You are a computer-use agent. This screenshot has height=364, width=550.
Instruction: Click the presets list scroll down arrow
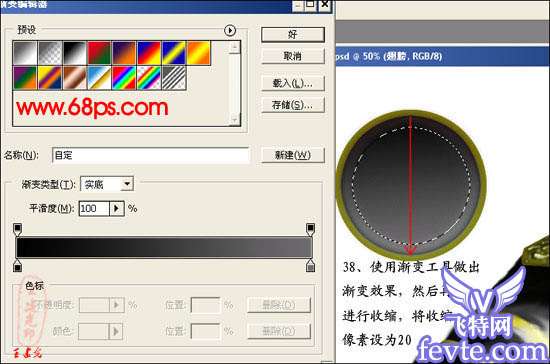234,119
